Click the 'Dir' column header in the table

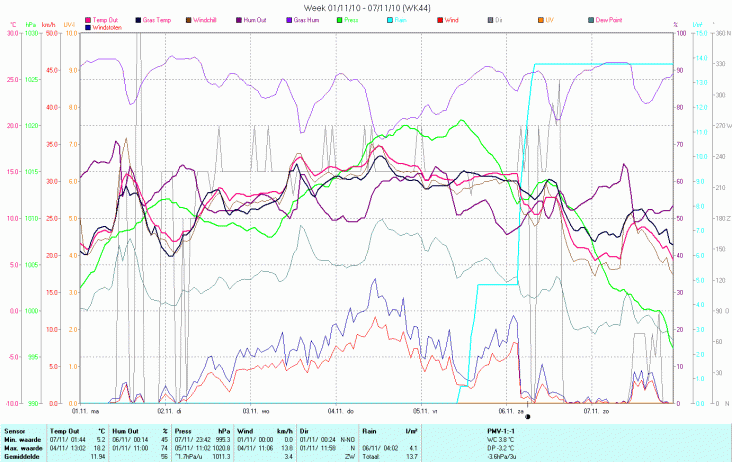pos(304,431)
